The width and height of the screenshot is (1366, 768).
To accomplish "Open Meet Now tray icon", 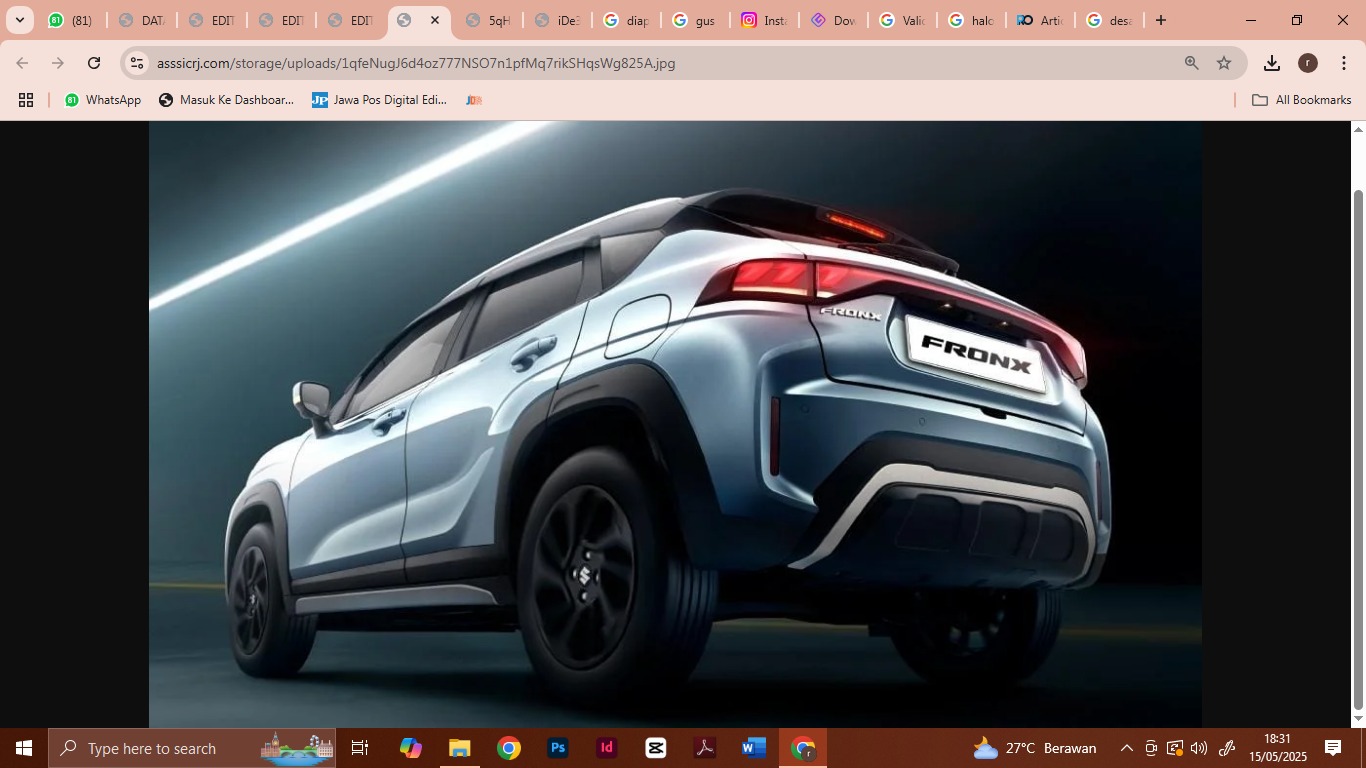I will pyautogui.click(x=1151, y=748).
